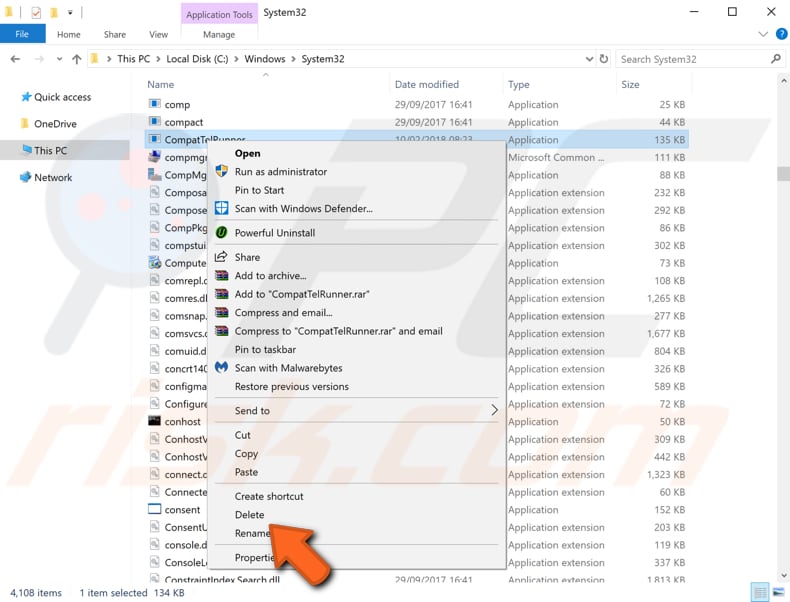Image resolution: width=790 pixels, height=602 pixels.
Task: Click Windows in the address breadcrumb
Action: [265, 59]
